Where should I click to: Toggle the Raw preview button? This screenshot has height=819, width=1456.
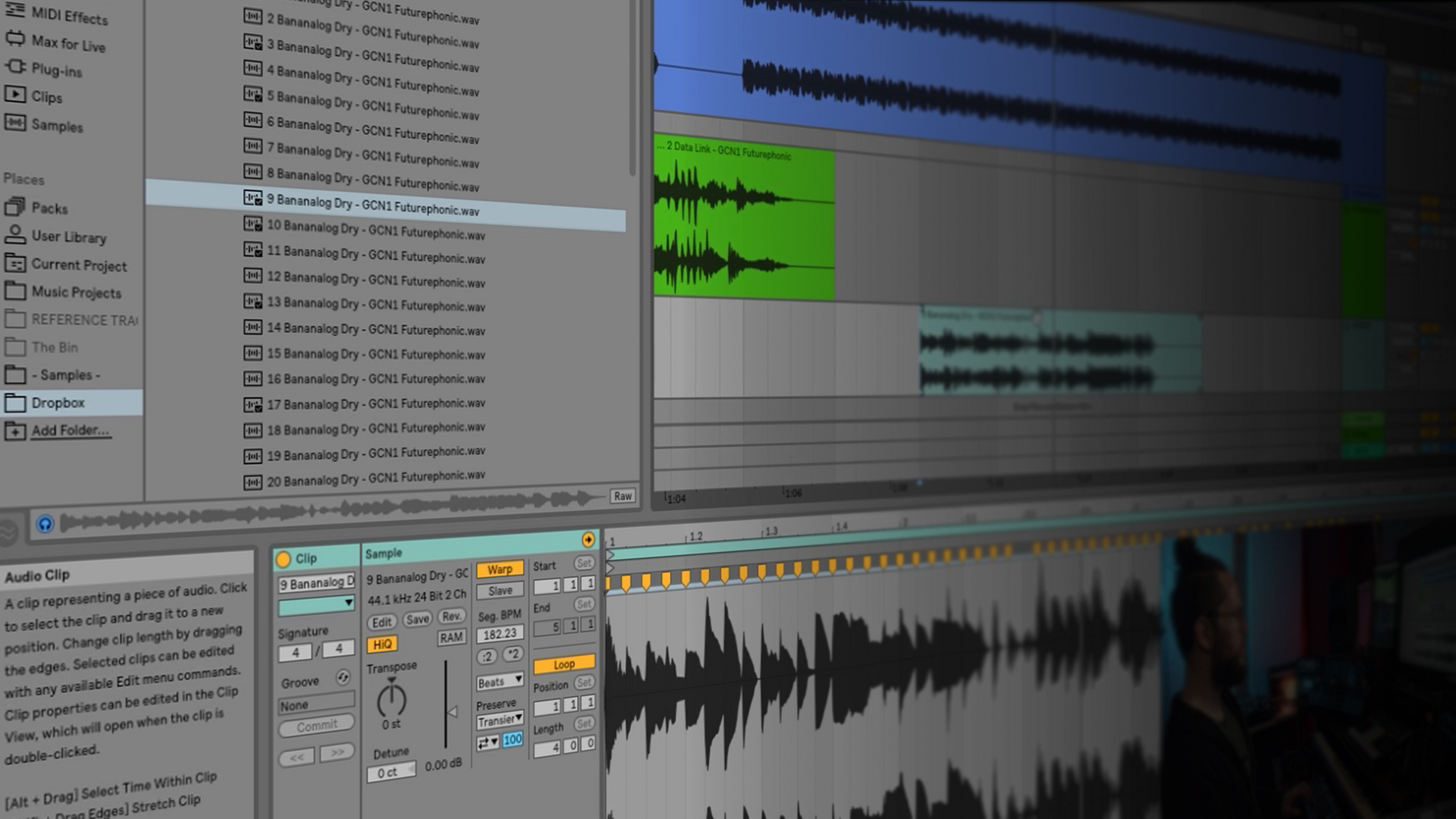pos(623,496)
